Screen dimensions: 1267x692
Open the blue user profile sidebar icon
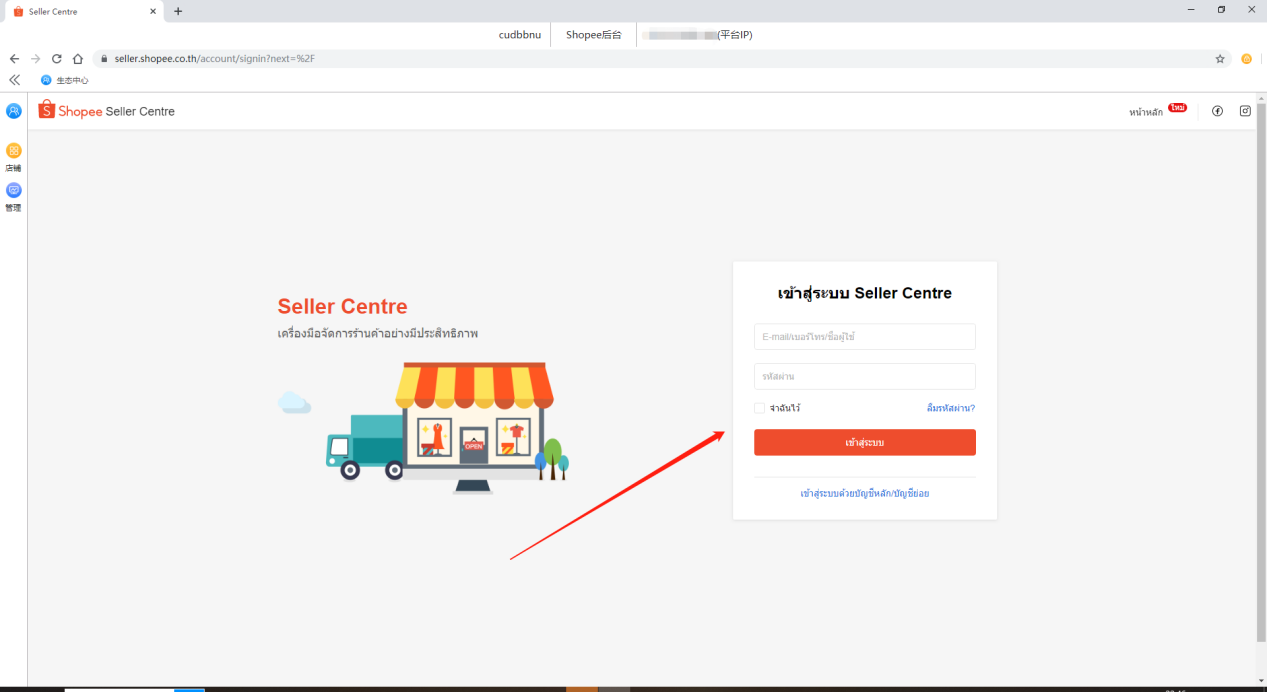(x=14, y=111)
